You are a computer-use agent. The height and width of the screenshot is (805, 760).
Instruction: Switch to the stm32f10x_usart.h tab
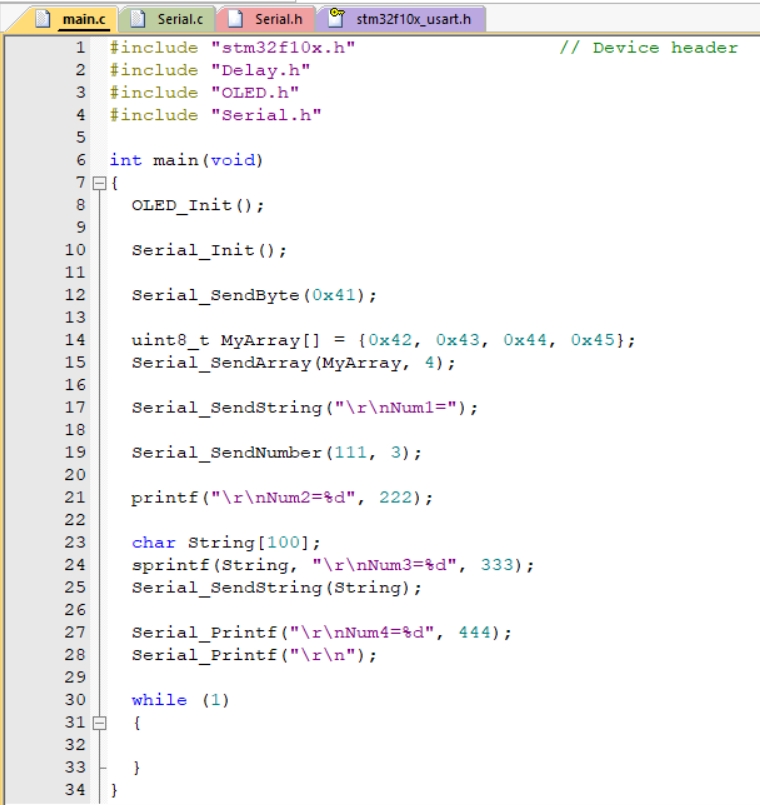pyautogui.click(x=401, y=20)
